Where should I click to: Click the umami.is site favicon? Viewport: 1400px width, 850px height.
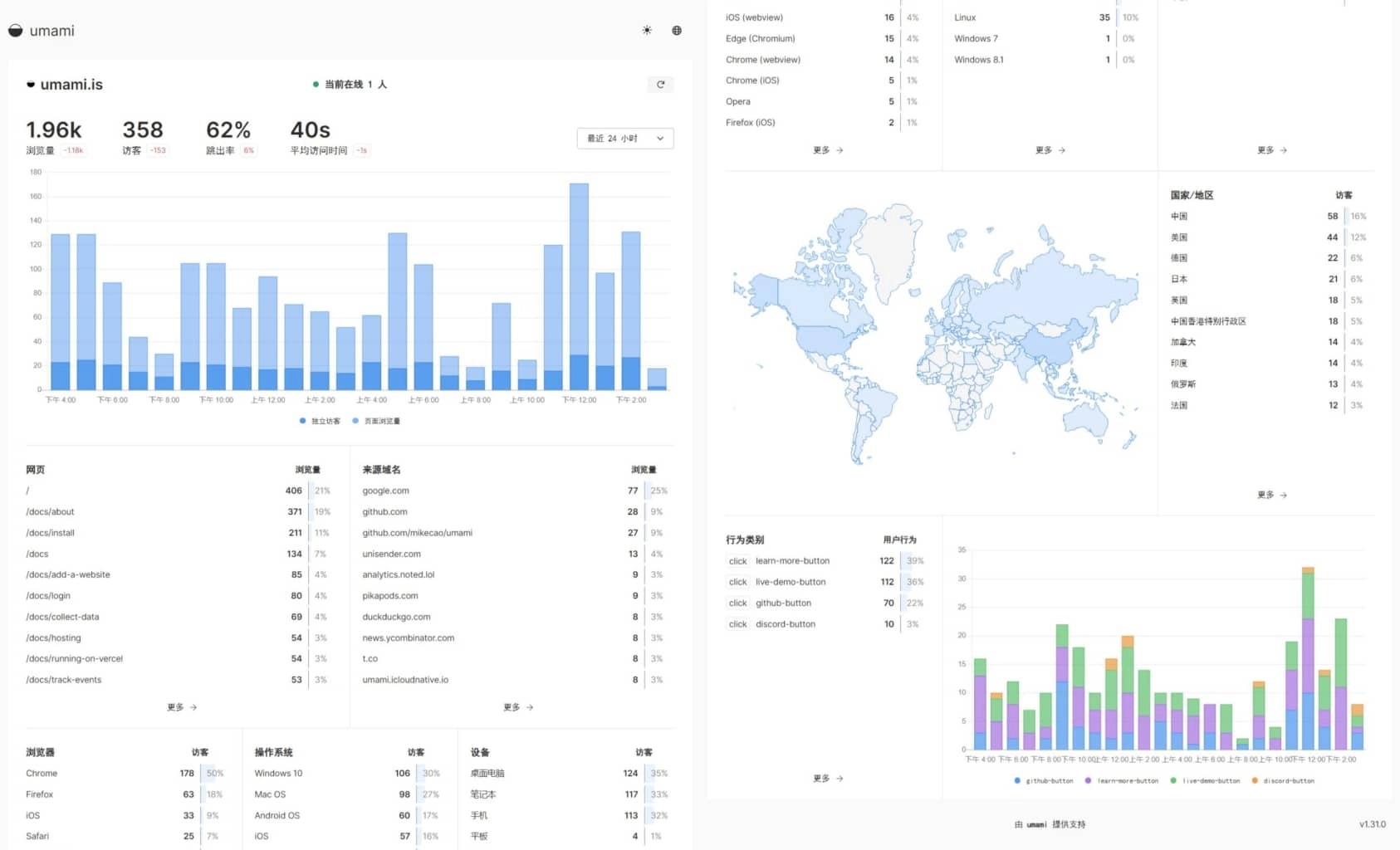pos(31,85)
